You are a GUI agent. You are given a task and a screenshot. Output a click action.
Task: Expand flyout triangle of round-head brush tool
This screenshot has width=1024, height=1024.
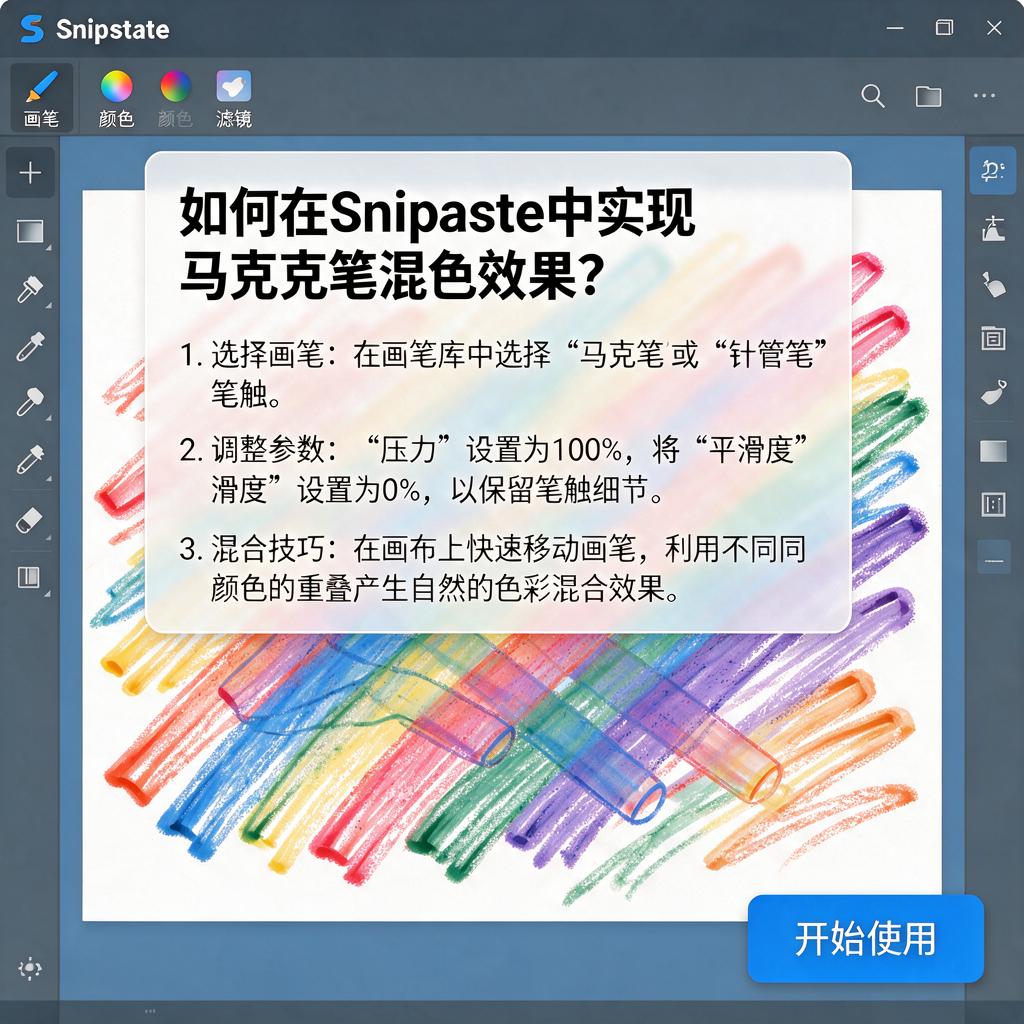(x=48, y=418)
